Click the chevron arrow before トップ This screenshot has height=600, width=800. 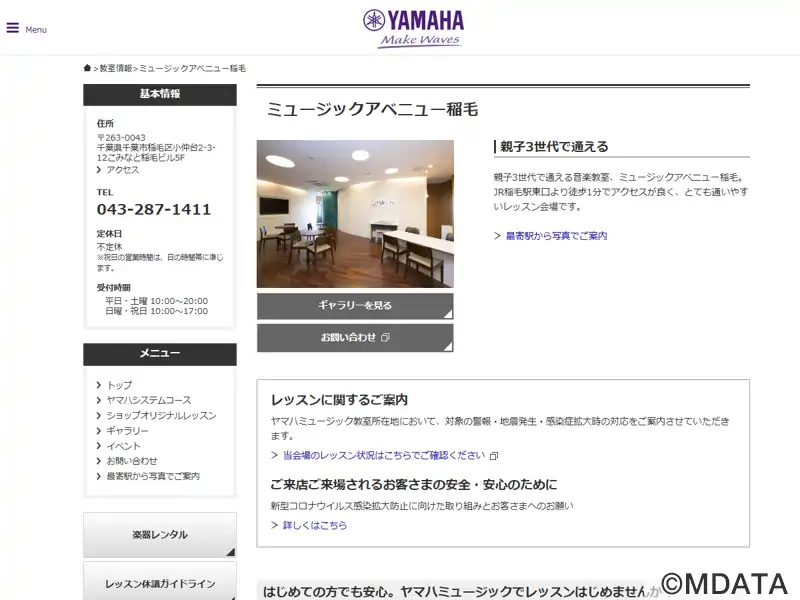(99, 385)
